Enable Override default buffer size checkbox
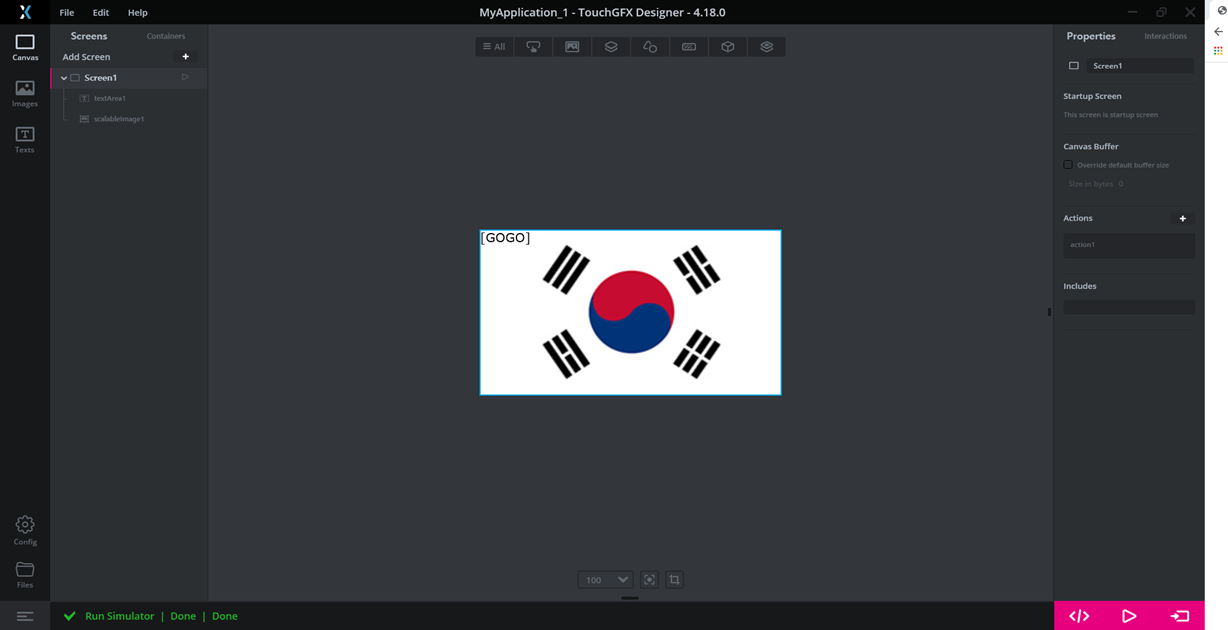This screenshot has width=1228, height=630. click(1068, 165)
